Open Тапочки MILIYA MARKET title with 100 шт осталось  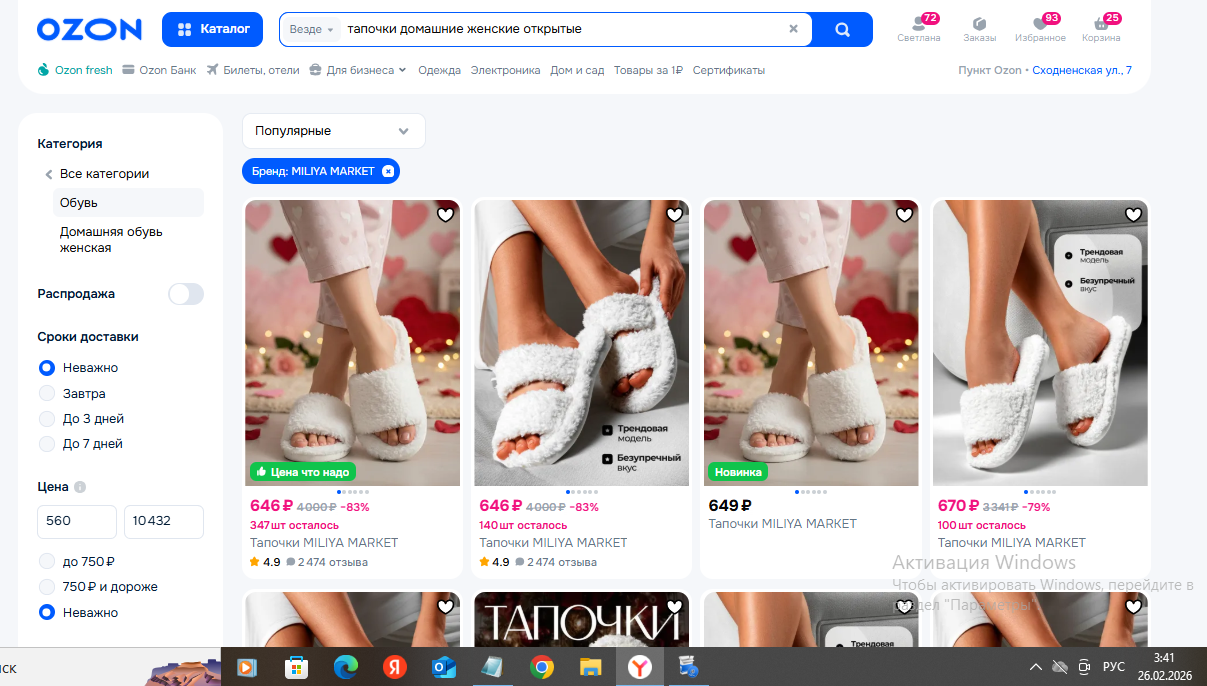tap(1012, 543)
